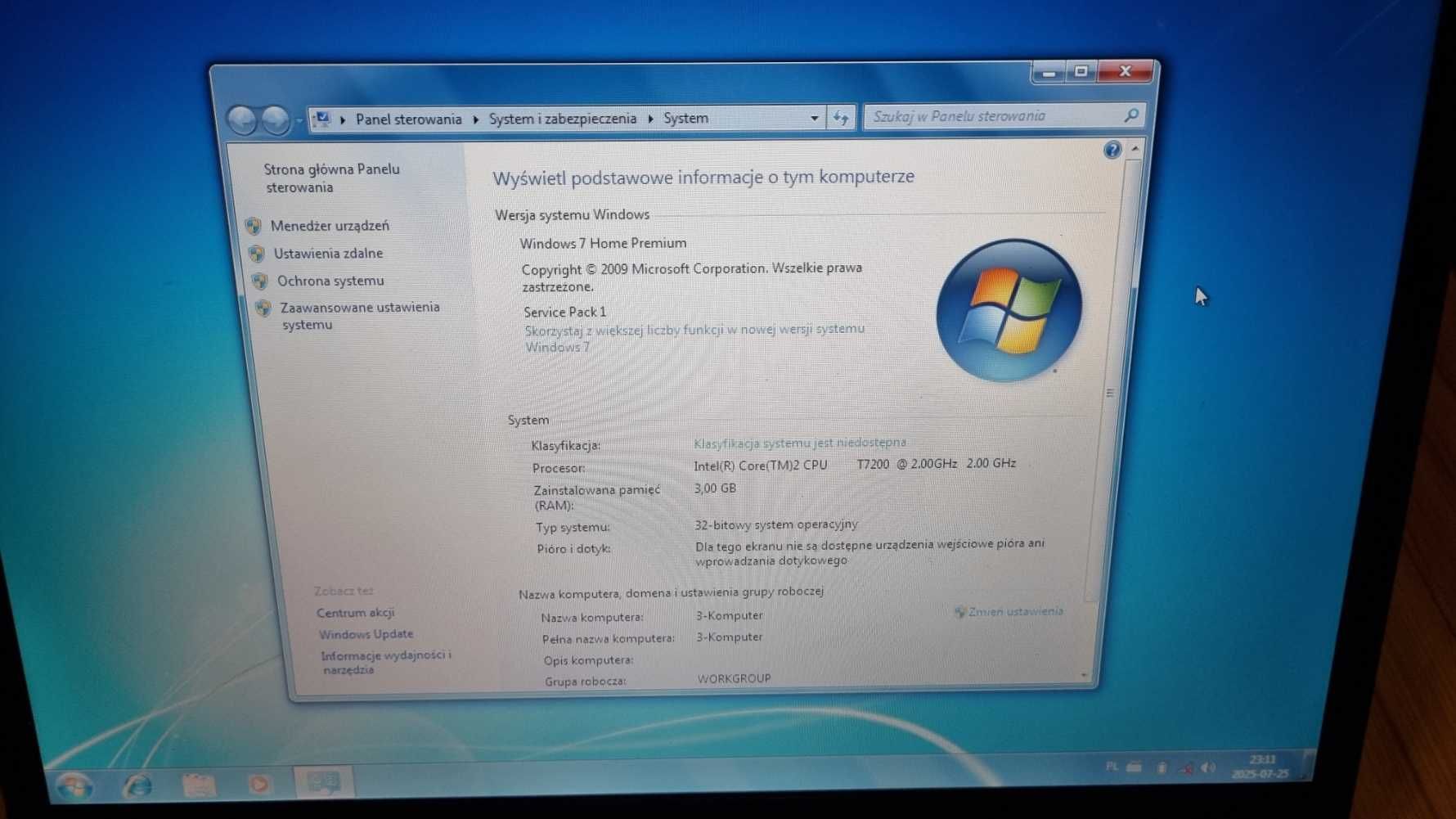Launch Internet Explorer from the taskbar

click(x=137, y=785)
